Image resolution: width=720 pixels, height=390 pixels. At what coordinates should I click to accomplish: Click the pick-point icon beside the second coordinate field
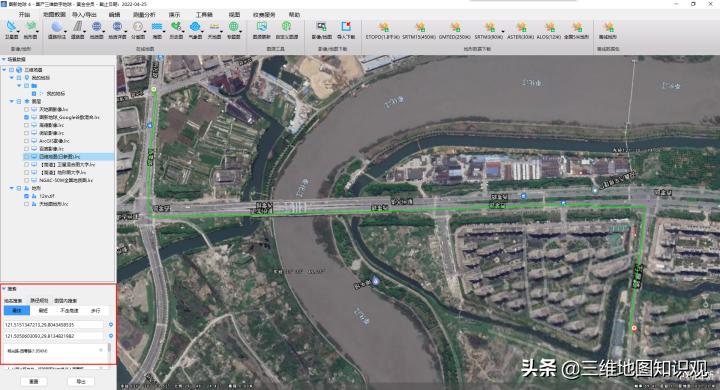coord(111,336)
